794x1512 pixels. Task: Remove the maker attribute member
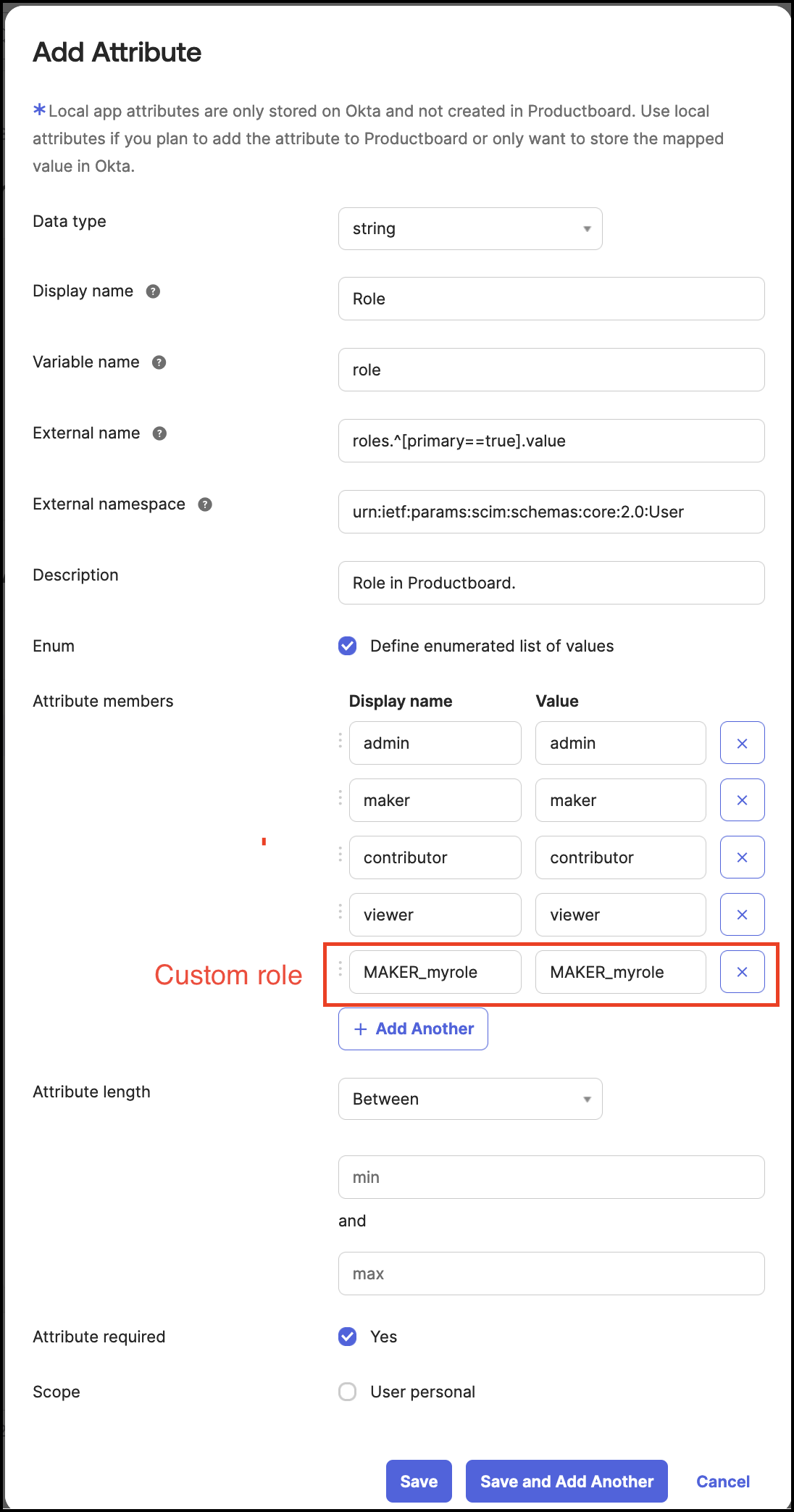[x=742, y=800]
